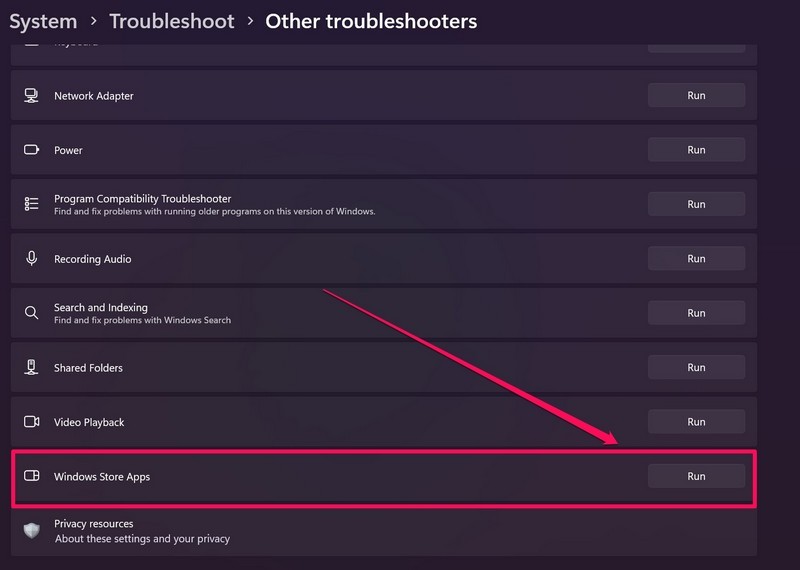Click the Shared Folders icon
Image resolution: width=800 pixels, height=570 pixels.
point(31,368)
